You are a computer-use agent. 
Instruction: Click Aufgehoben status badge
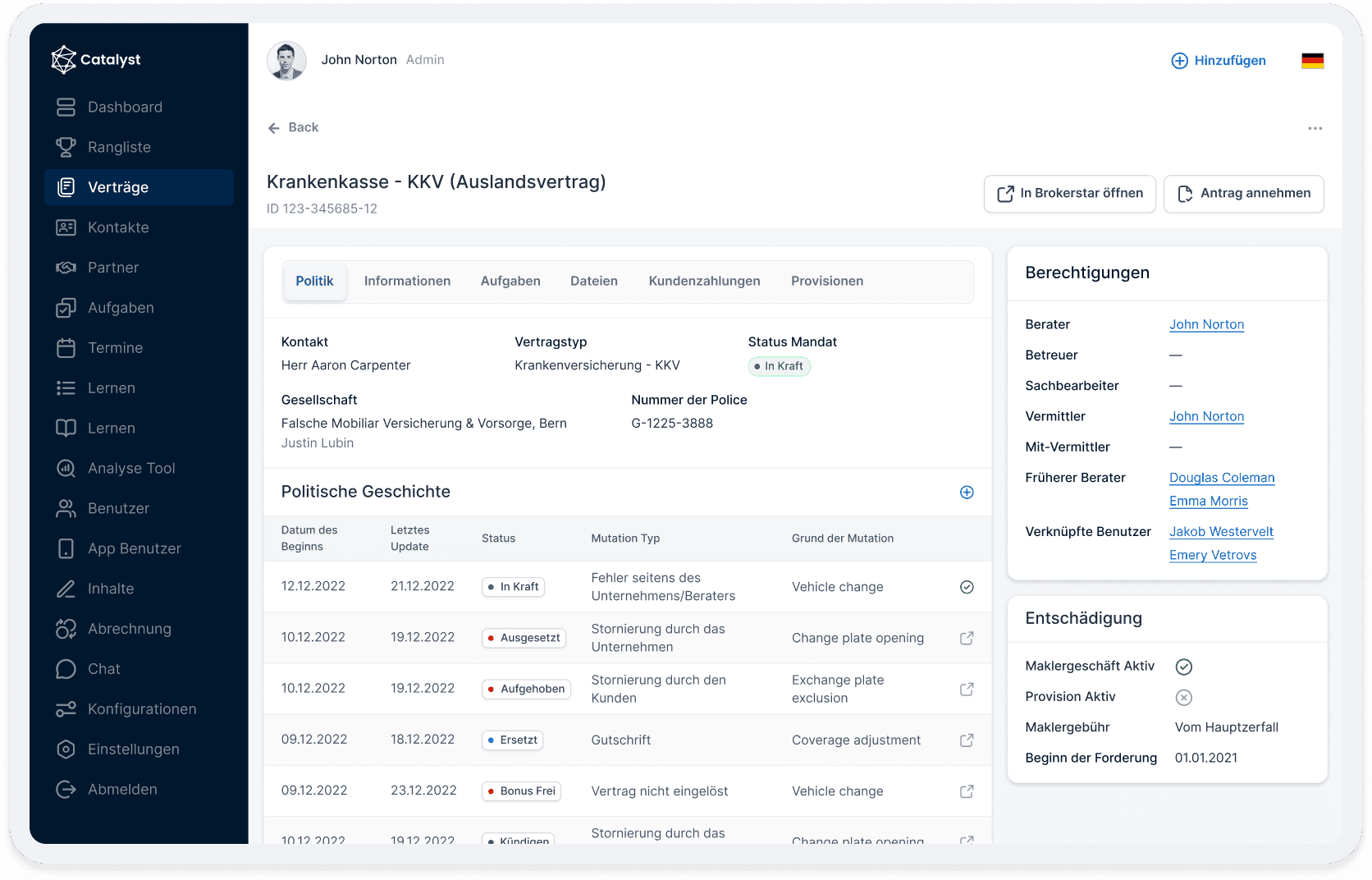point(526,690)
